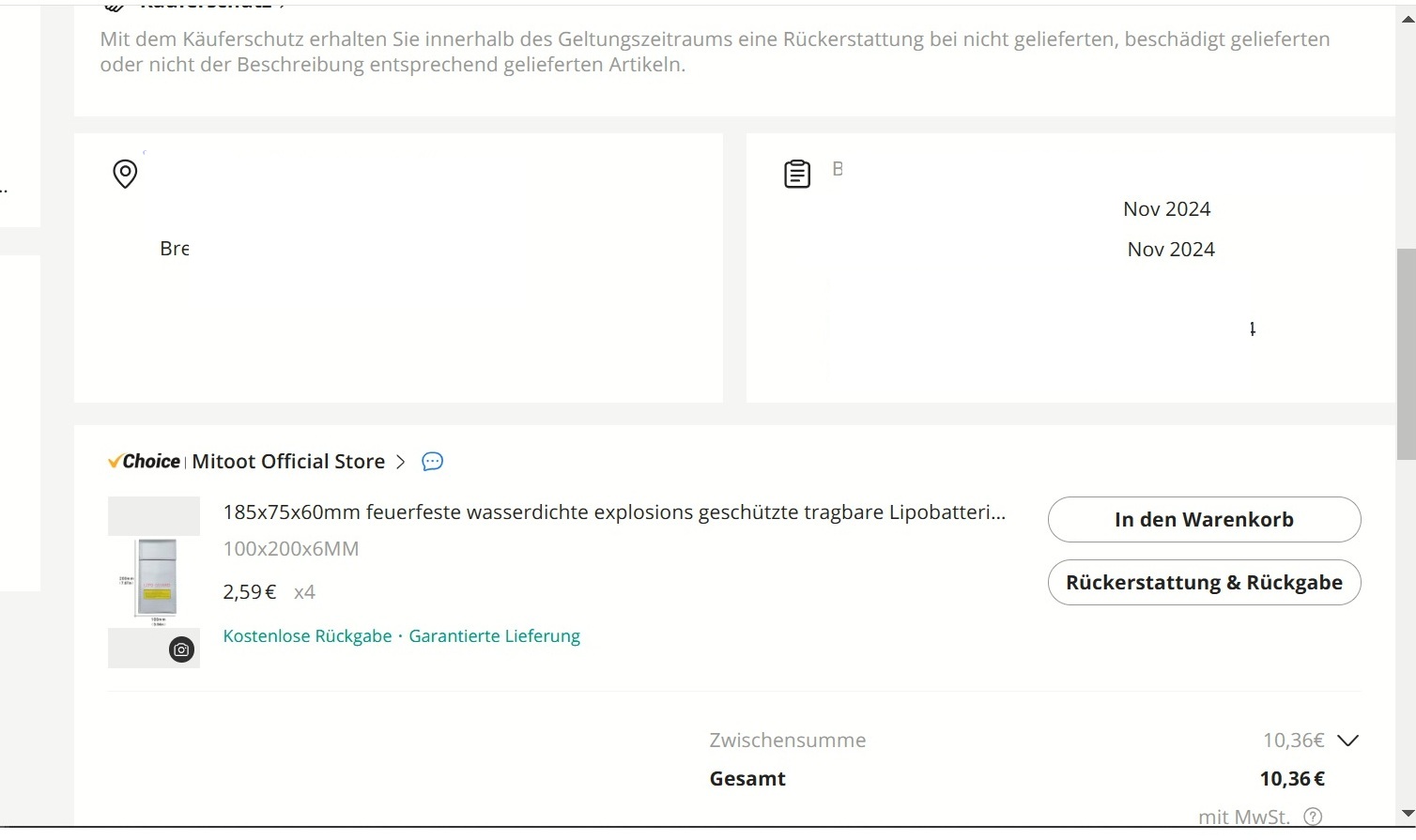Click the chevron next to Mitoot Official Store

tap(400, 462)
